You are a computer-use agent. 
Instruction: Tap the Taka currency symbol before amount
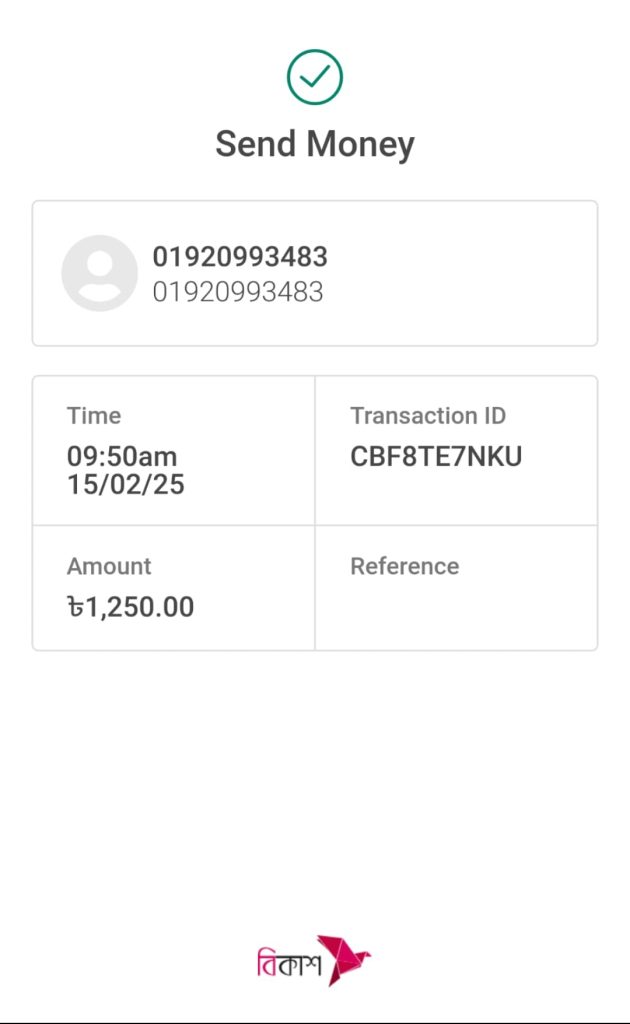tap(75, 607)
